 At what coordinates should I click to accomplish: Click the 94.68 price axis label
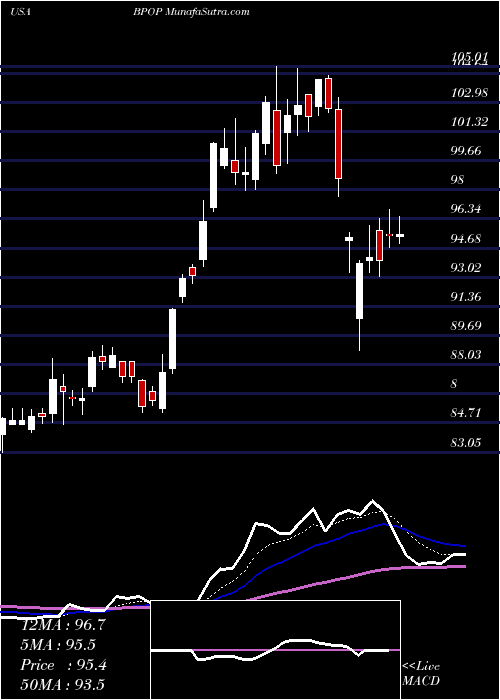tap(467, 238)
